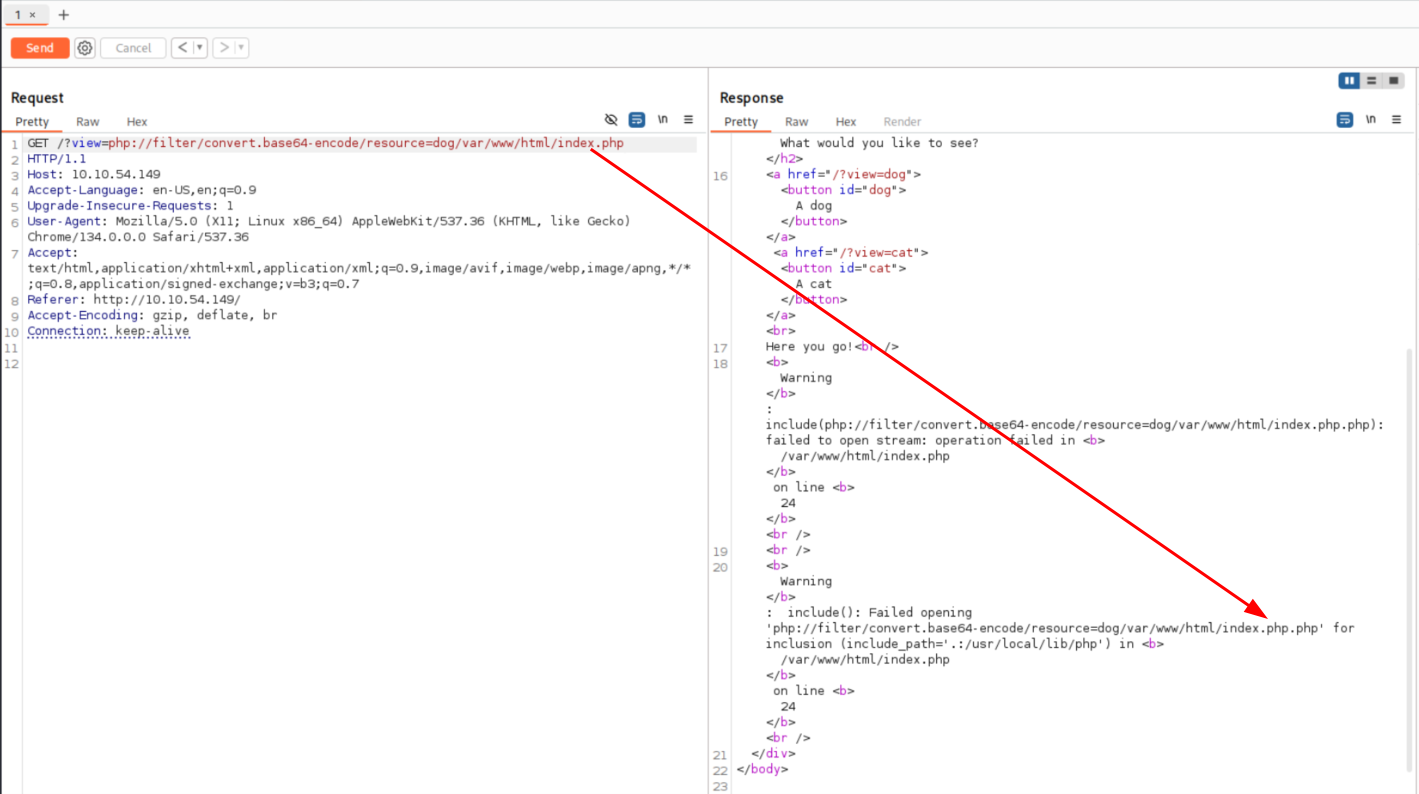This screenshot has height=794, width=1419.
Task: Toggle word wrap icon in Response panel
Action: click(x=1345, y=120)
